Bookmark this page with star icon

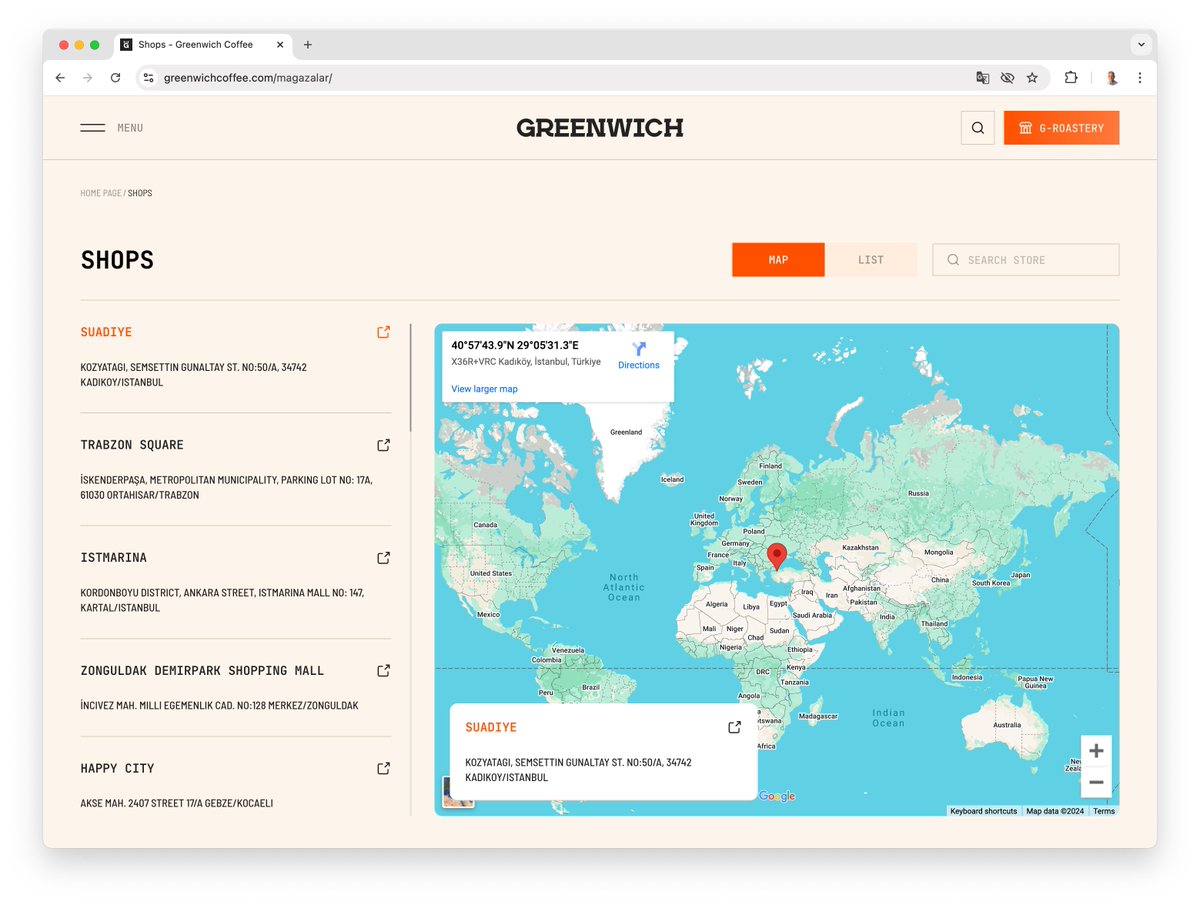1032,77
